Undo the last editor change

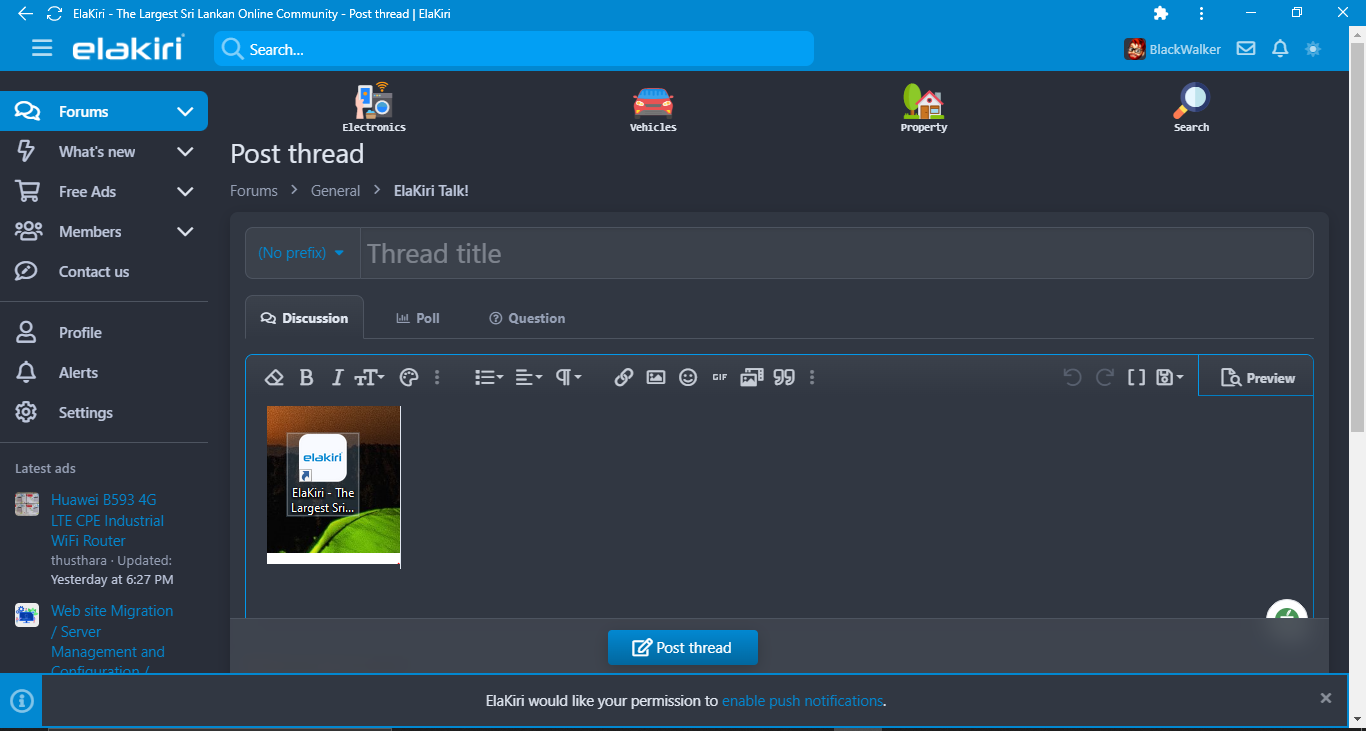coord(1072,378)
